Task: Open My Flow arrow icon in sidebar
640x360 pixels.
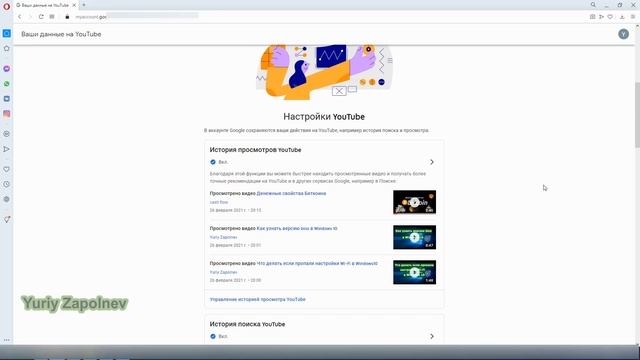Action: (7, 149)
